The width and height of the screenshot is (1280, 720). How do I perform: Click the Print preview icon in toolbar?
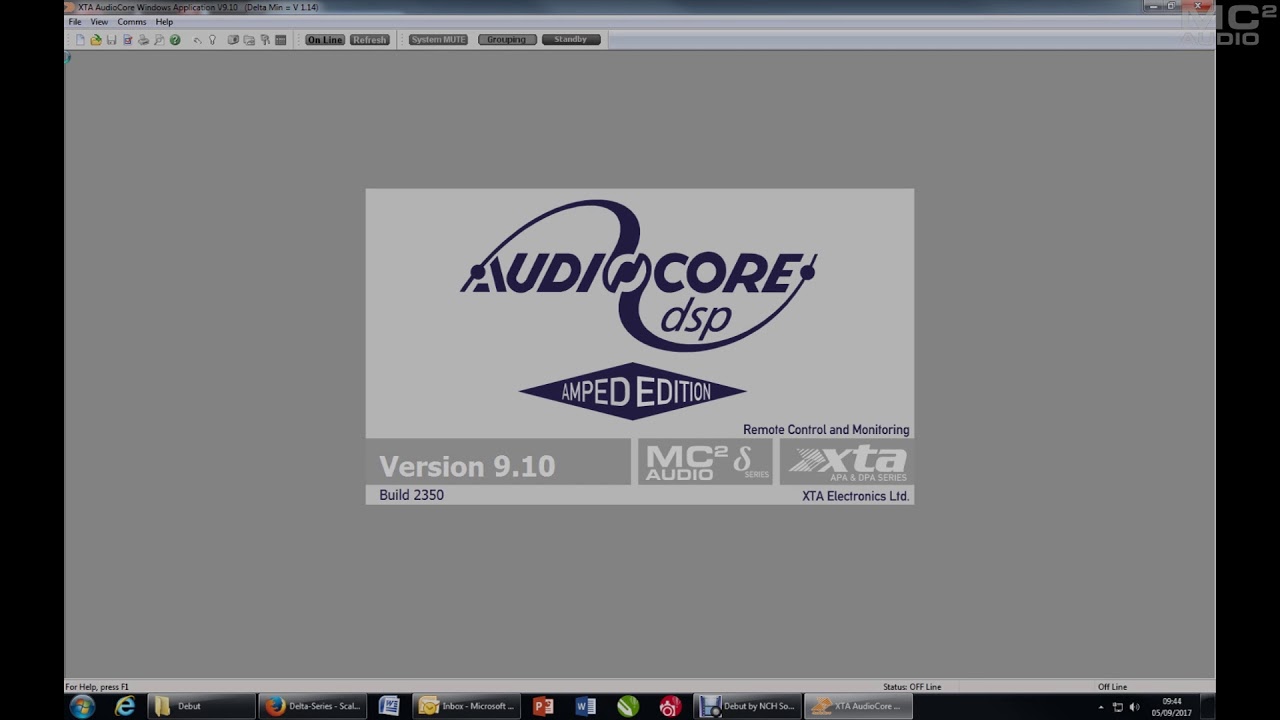click(x=159, y=40)
